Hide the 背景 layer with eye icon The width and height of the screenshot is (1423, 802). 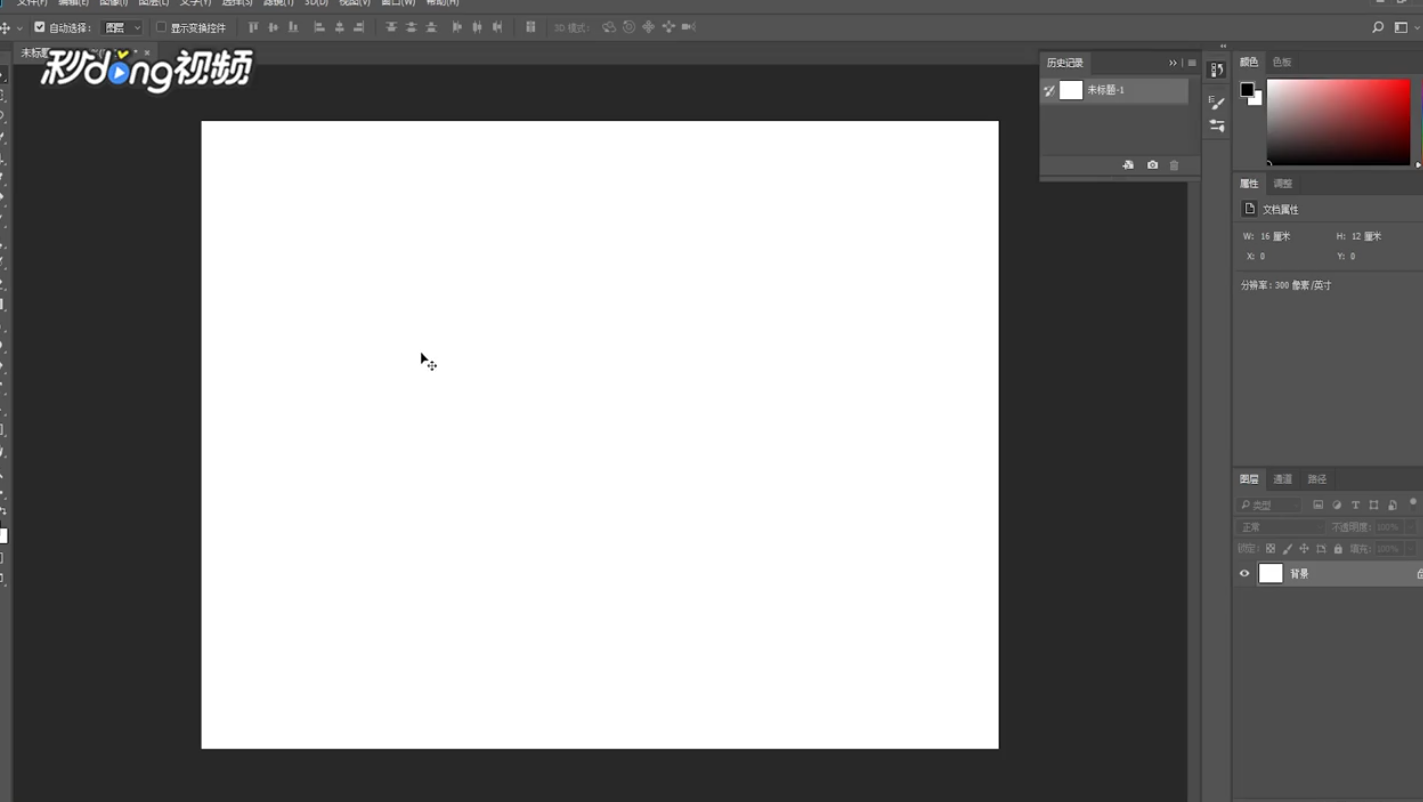click(1245, 574)
